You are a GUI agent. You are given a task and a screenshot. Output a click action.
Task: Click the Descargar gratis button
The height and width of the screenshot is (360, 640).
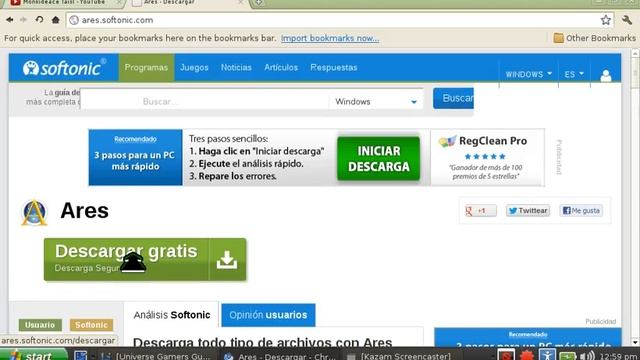145,260
